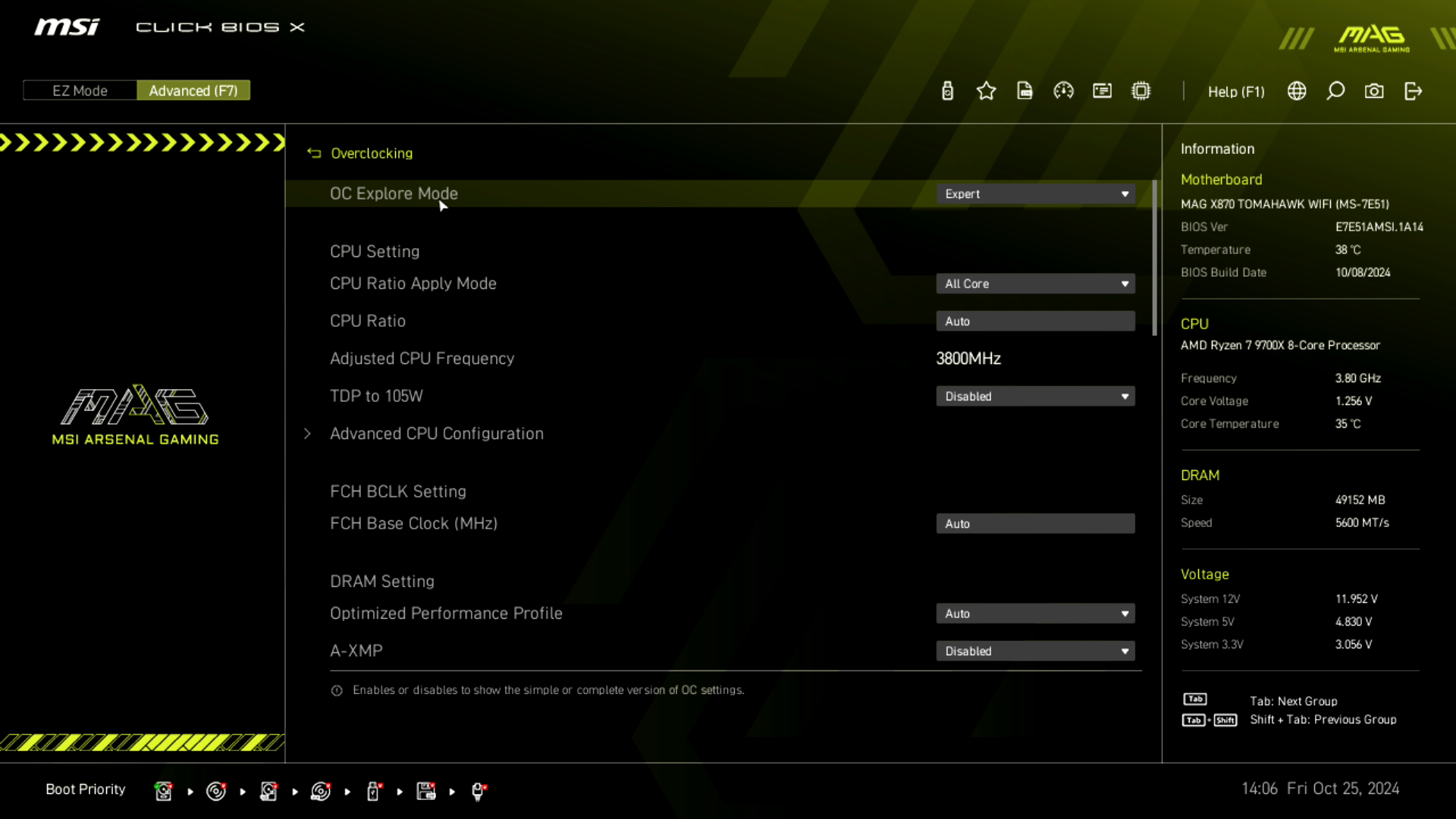
Task: Switch to EZ Mode tab
Action: (79, 91)
